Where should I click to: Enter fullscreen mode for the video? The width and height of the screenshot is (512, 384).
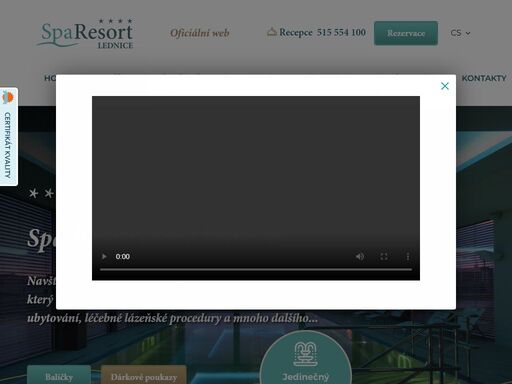[x=384, y=256]
